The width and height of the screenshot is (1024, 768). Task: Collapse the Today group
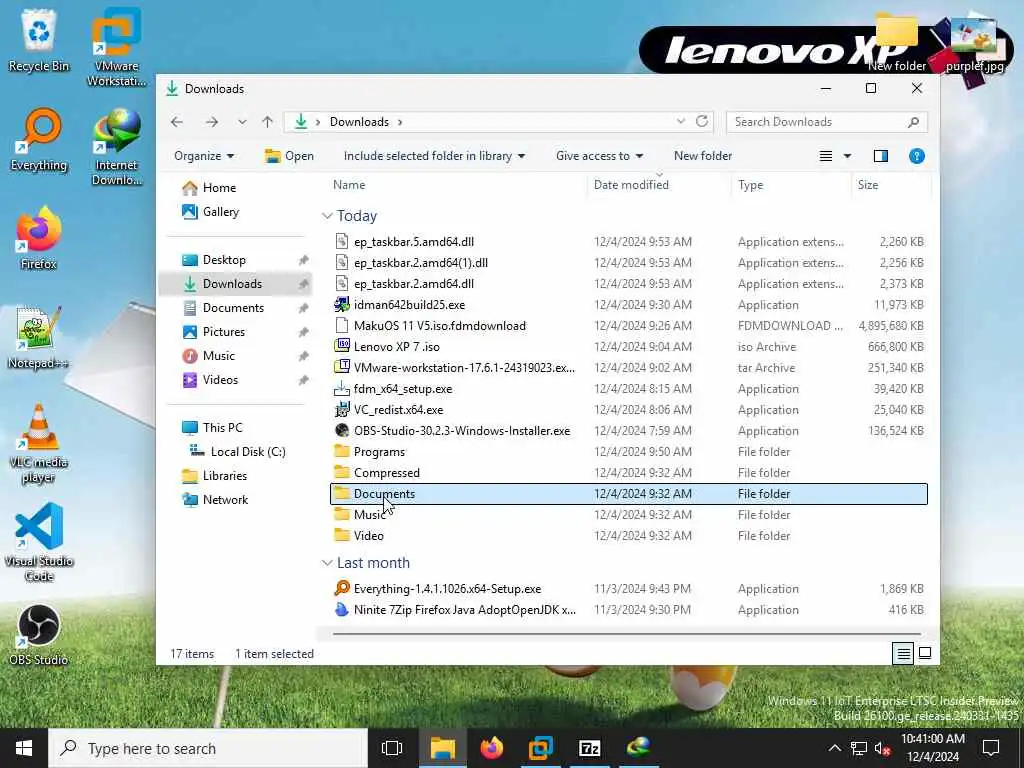tap(327, 216)
